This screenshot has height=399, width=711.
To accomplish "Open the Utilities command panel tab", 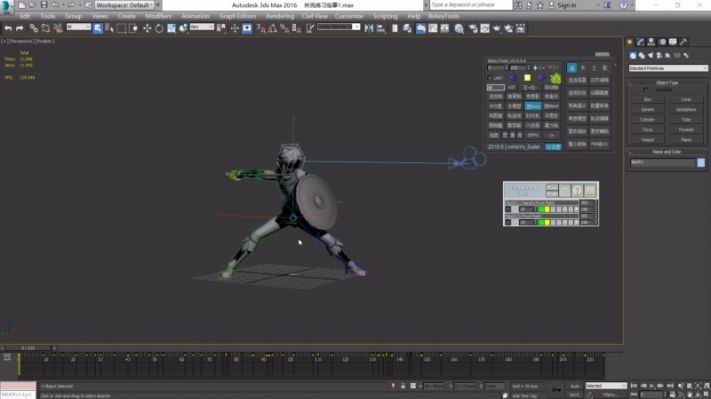I will [684, 42].
